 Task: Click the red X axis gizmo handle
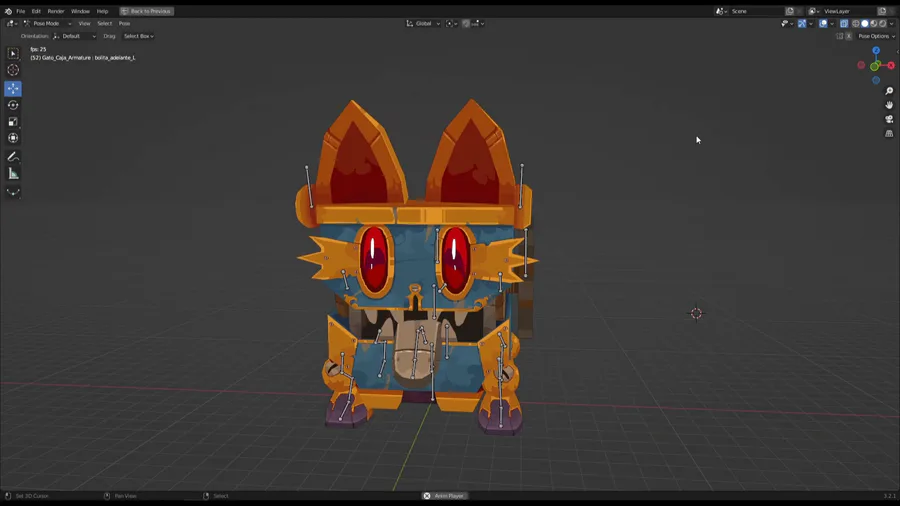coord(891,65)
